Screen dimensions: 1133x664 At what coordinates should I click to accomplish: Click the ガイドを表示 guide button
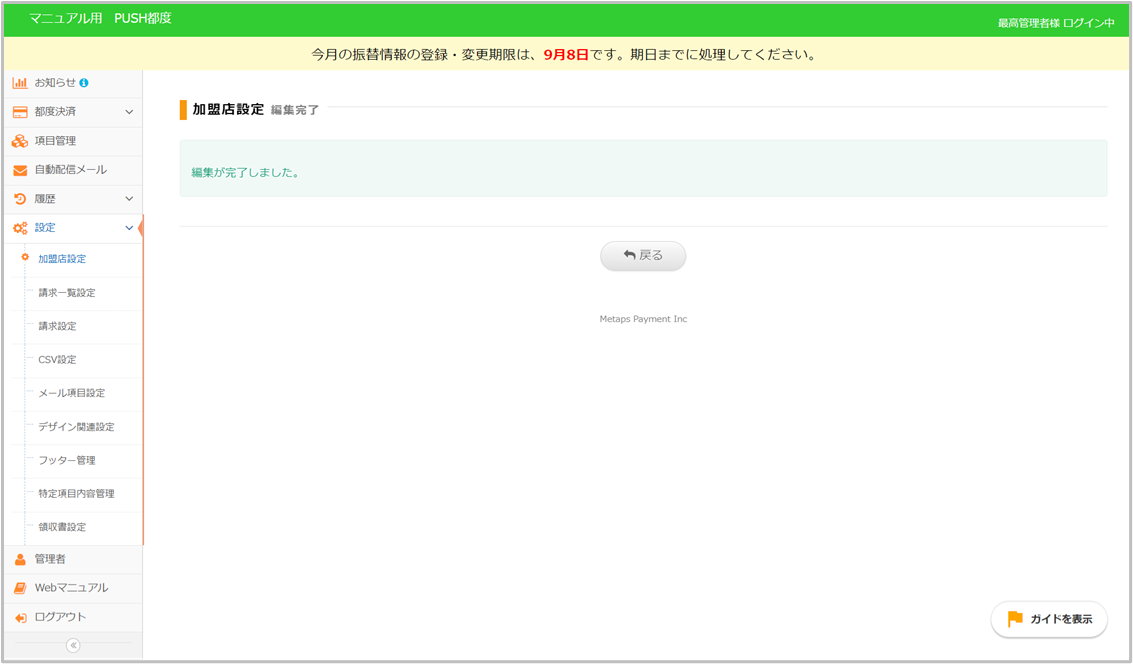tap(1049, 619)
